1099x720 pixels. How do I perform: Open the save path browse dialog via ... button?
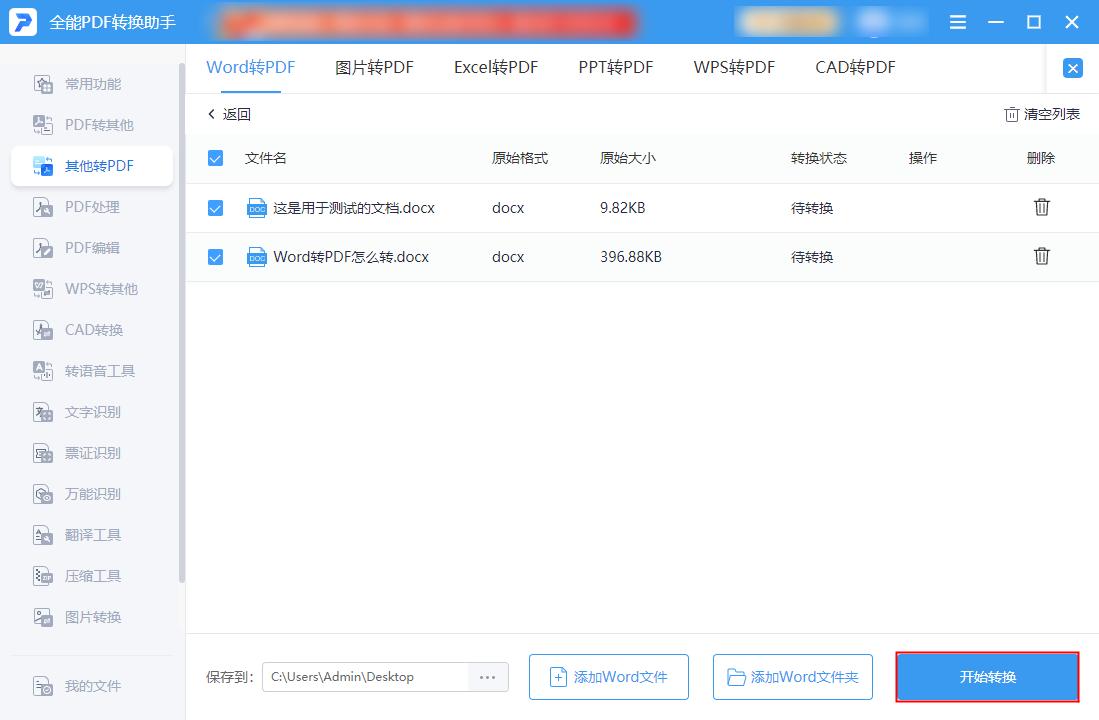point(487,677)
